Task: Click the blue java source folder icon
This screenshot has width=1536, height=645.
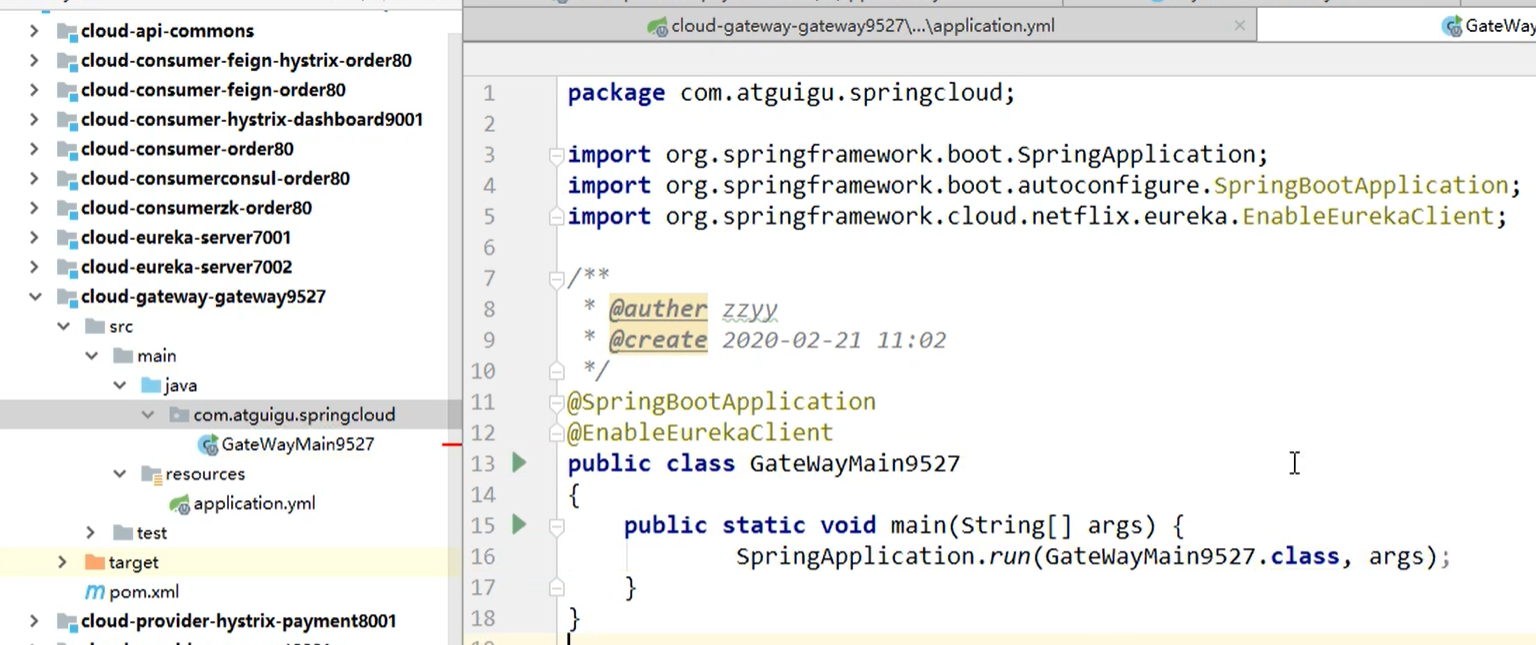Action: tap(150, 385)
